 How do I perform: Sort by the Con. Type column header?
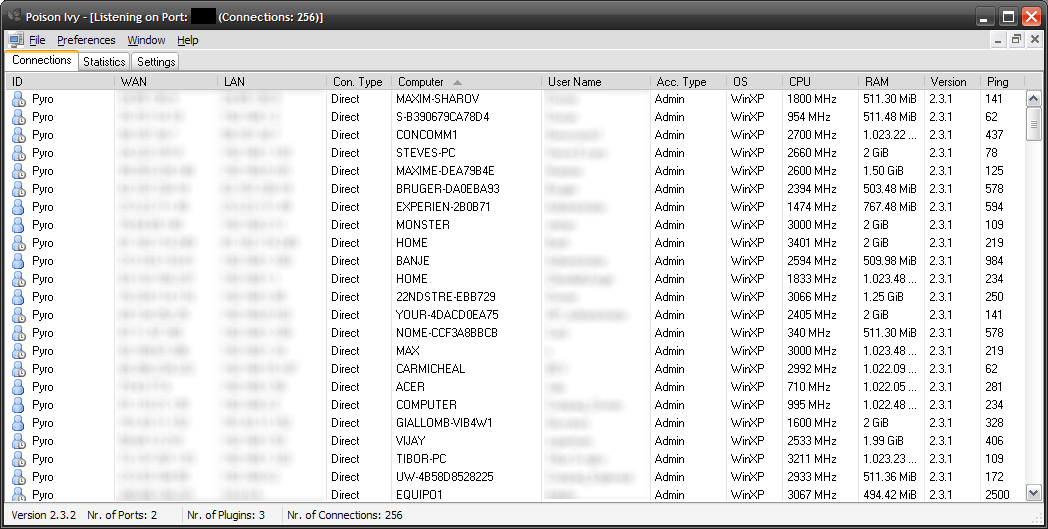coord(359,82)
